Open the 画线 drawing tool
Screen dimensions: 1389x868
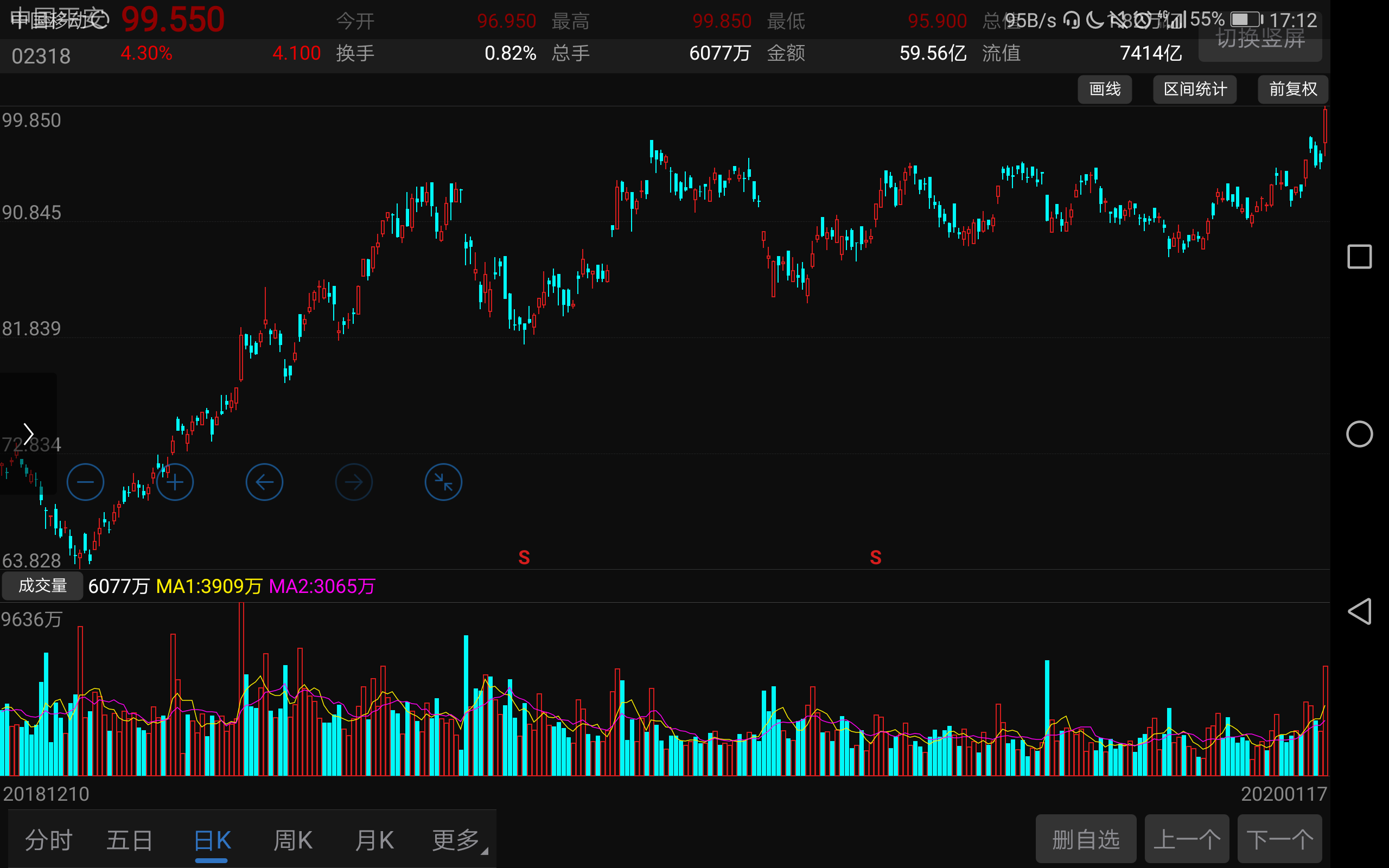pos(1104,89)
